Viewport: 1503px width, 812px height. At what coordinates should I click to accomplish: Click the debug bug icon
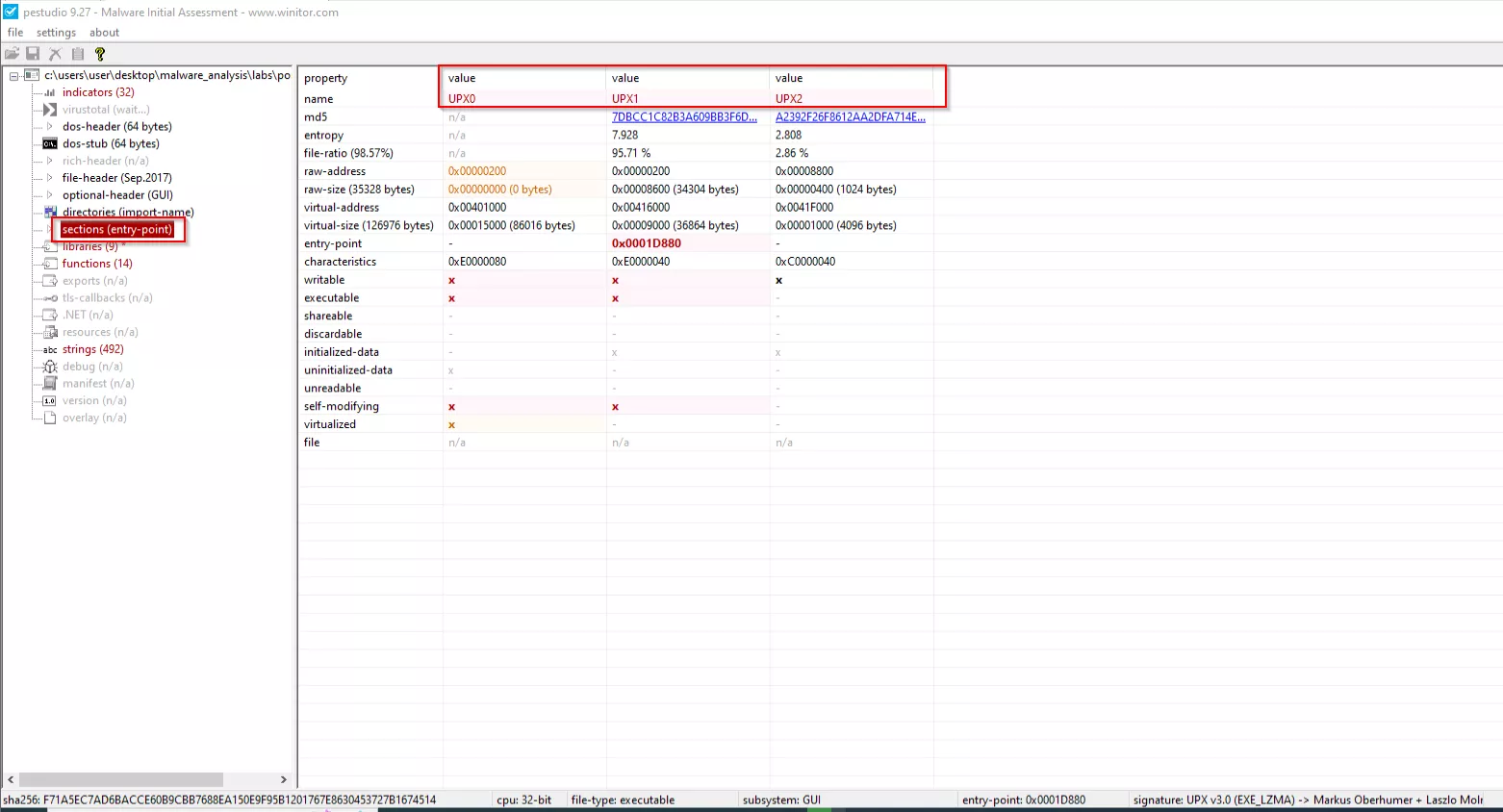pyautogui.click(x=49, y=367)
